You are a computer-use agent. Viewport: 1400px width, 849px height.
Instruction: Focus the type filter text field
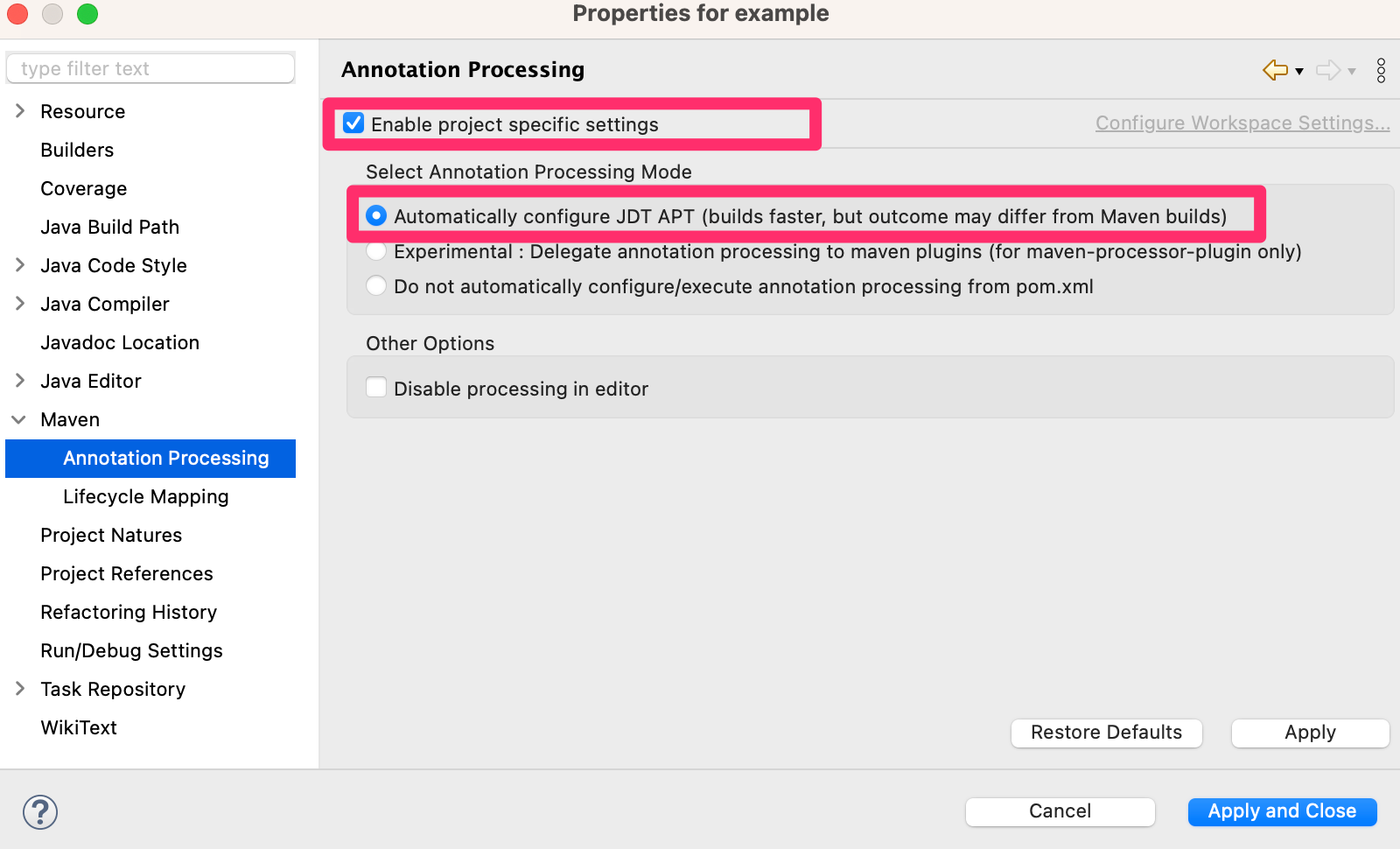tap(150, 68)
